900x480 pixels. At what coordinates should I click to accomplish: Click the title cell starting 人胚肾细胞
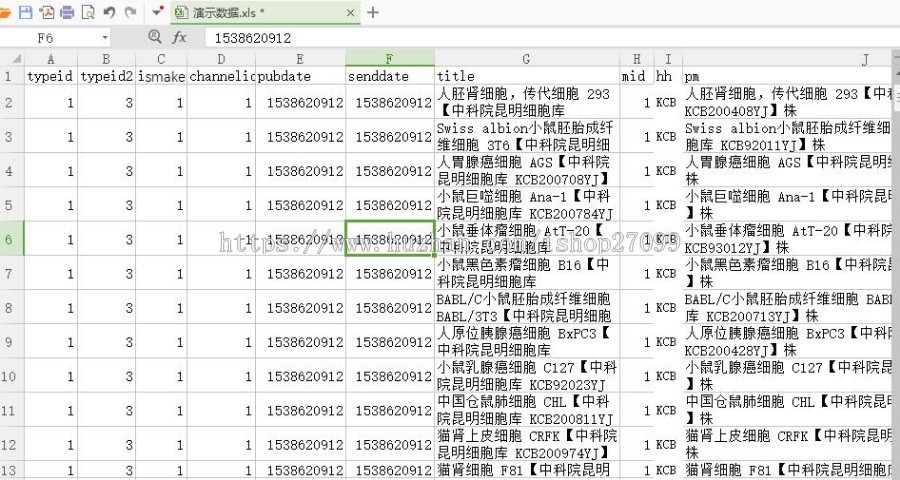click(526, 102)
